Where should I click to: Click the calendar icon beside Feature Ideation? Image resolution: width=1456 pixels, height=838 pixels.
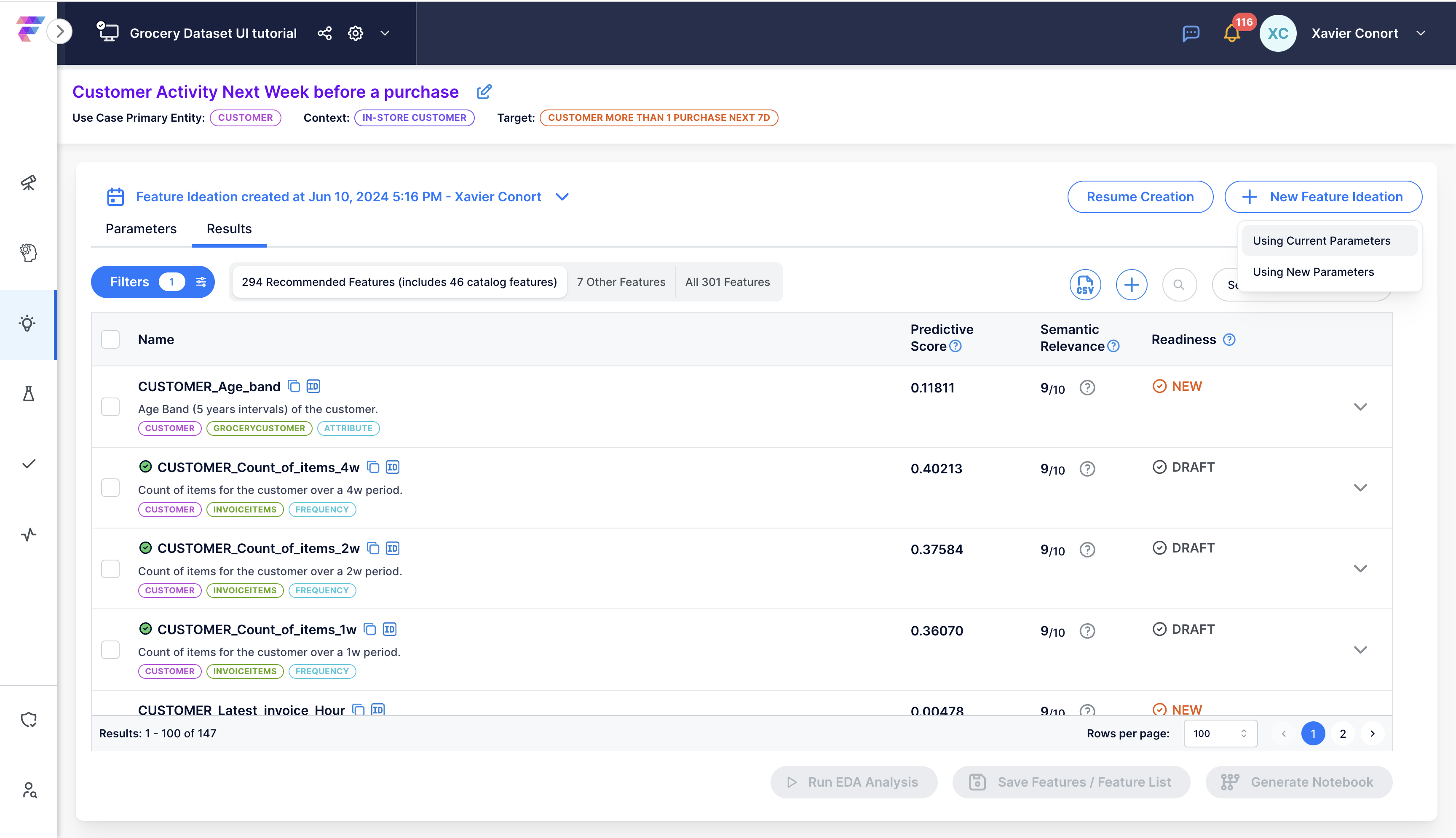pyautogui.click(x=115, y=197)
